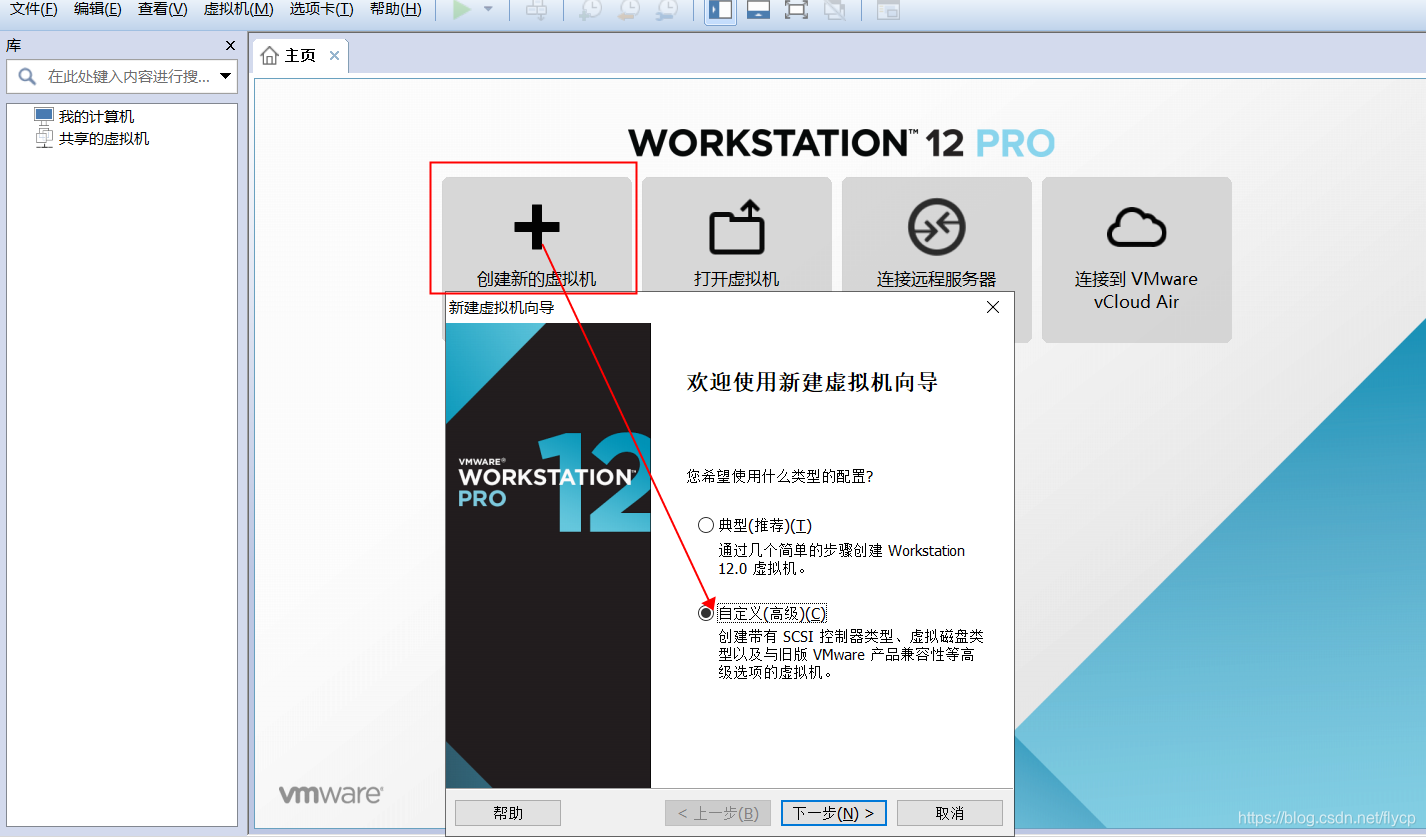Close the library panel with X

tap(231, 46)
